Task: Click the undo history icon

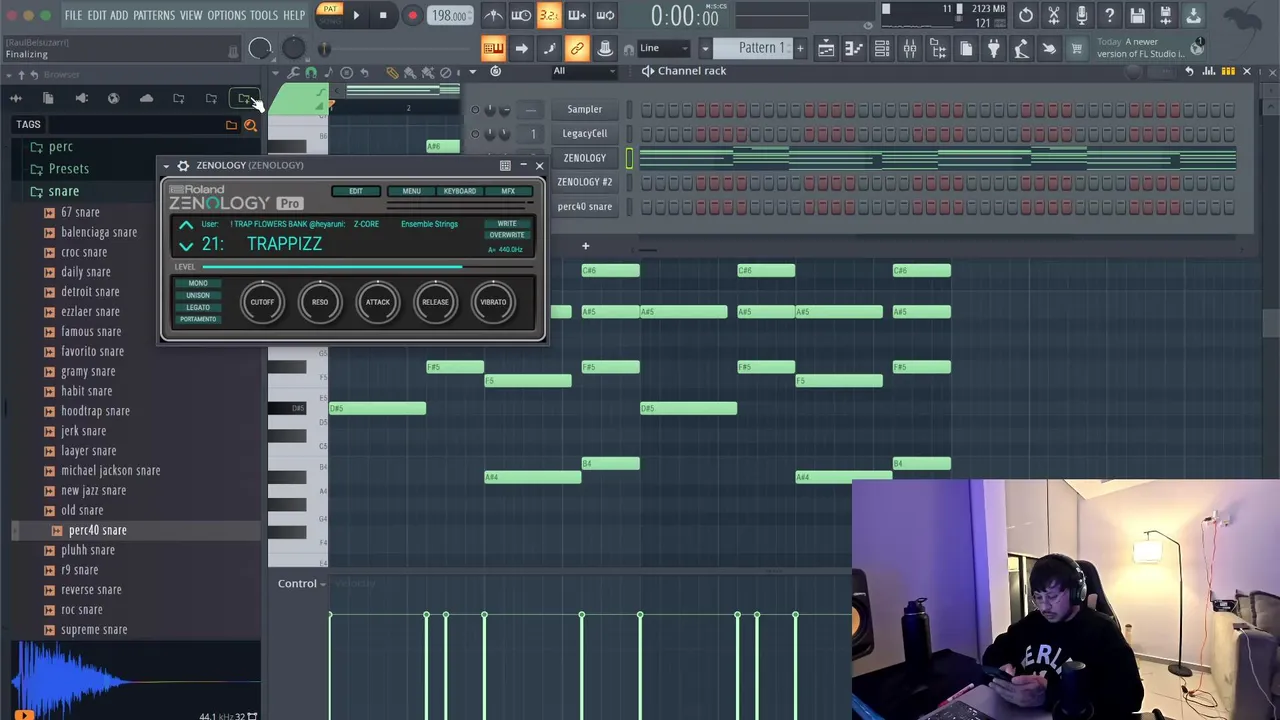Action: [x=1026, y=15]
